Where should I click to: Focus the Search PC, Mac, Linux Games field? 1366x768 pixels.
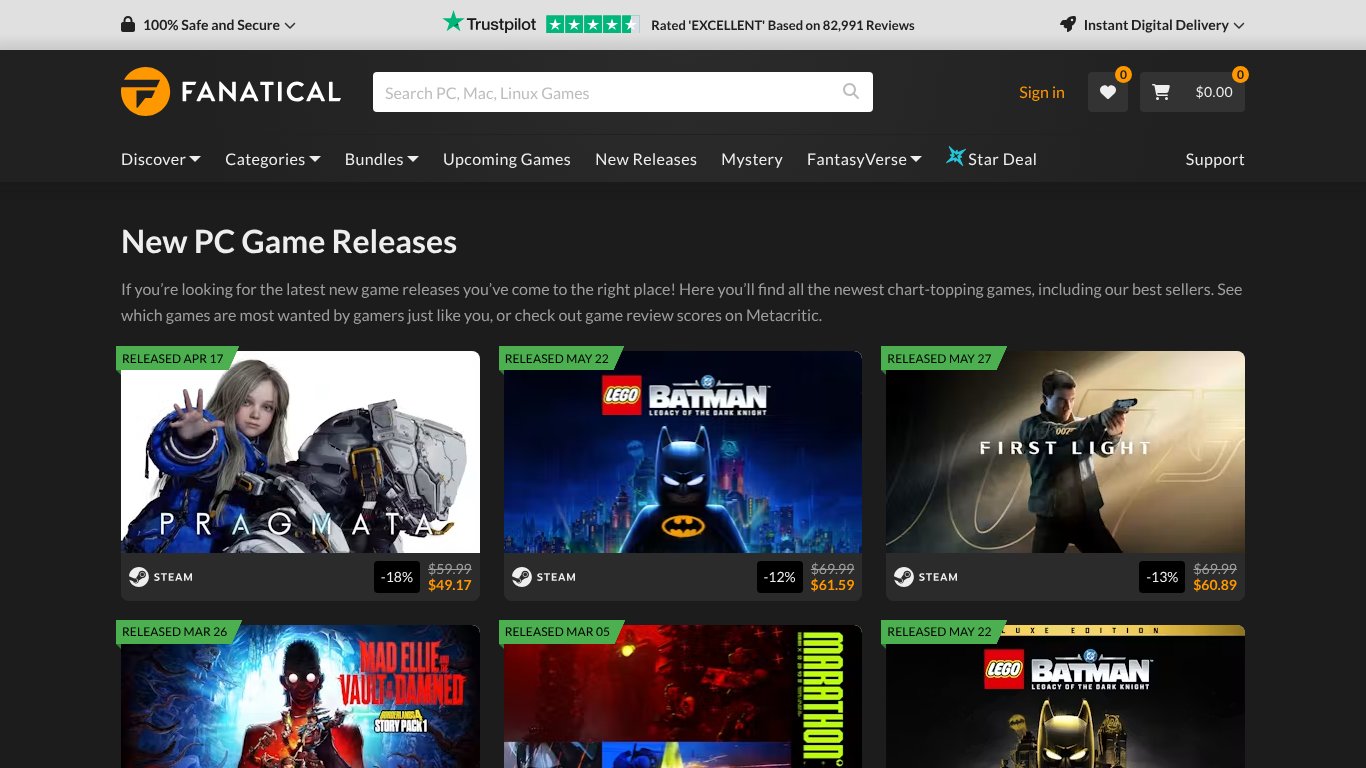click(606, 92)
